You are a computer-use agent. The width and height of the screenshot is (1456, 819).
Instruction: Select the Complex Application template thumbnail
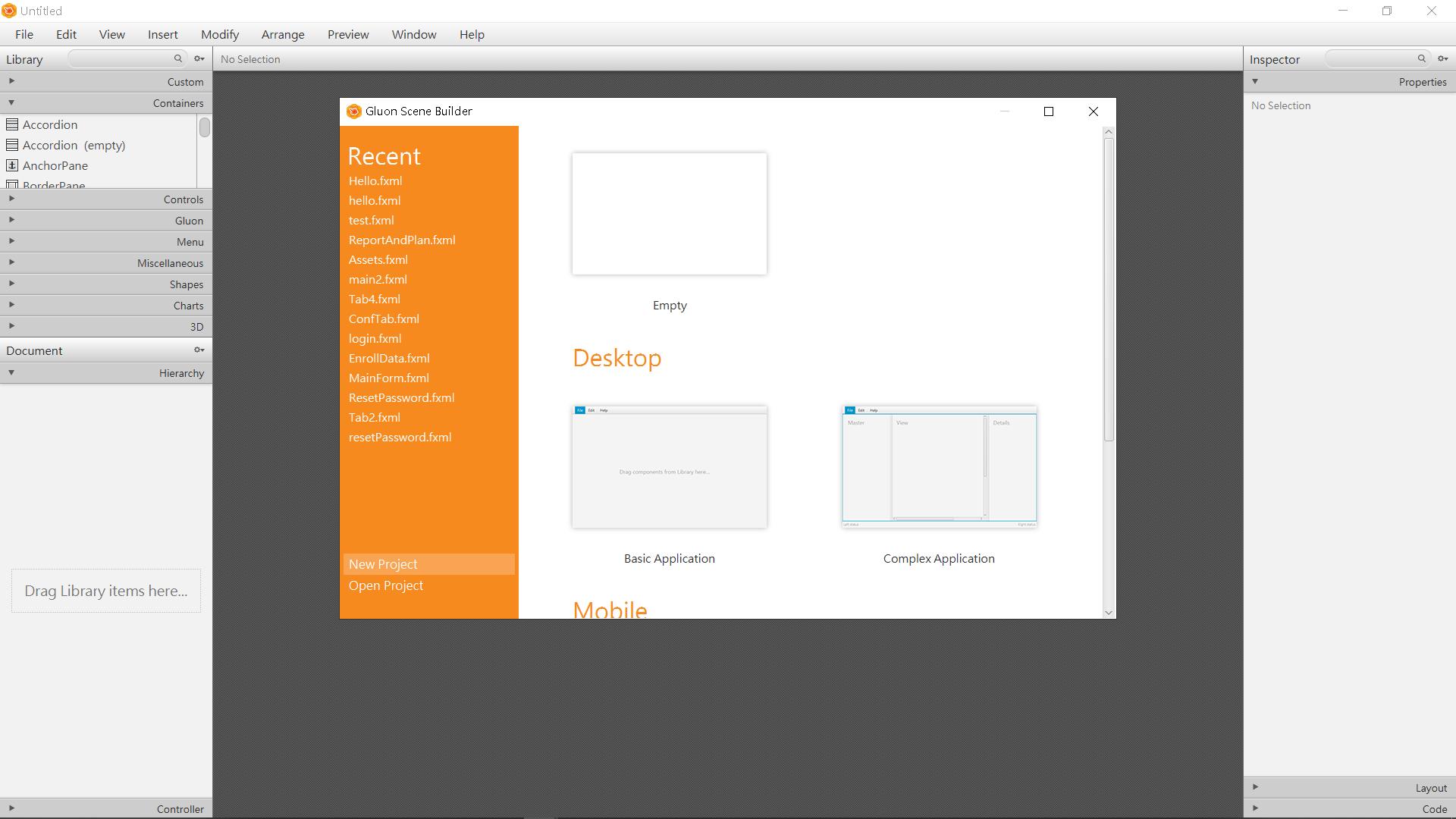[939, 467]
